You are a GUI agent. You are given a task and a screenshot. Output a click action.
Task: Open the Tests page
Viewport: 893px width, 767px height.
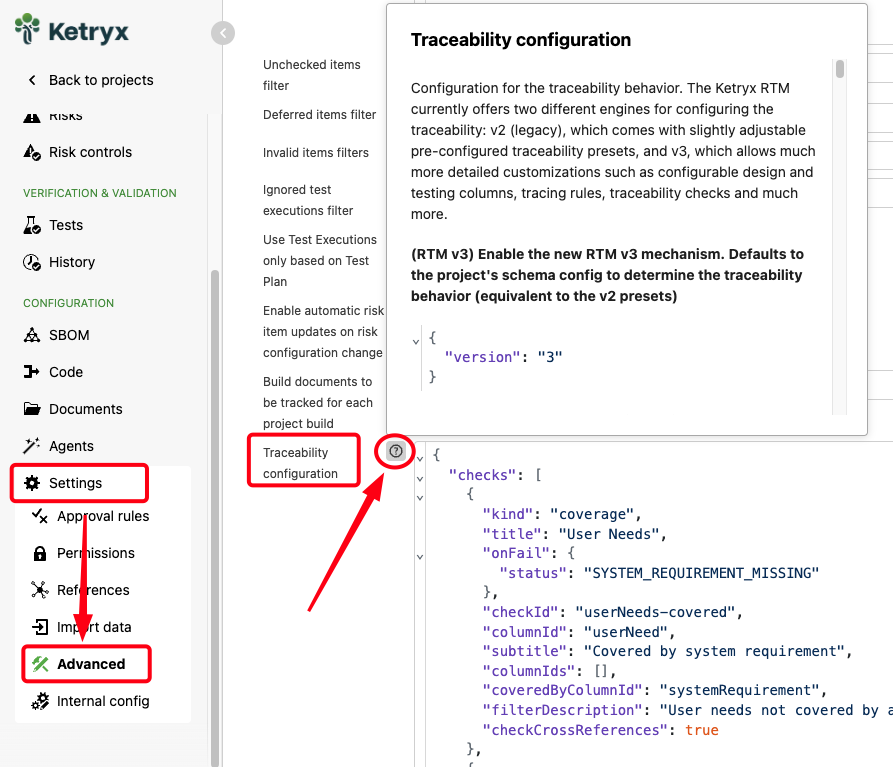pyautogui.click(x=66, y=225)
